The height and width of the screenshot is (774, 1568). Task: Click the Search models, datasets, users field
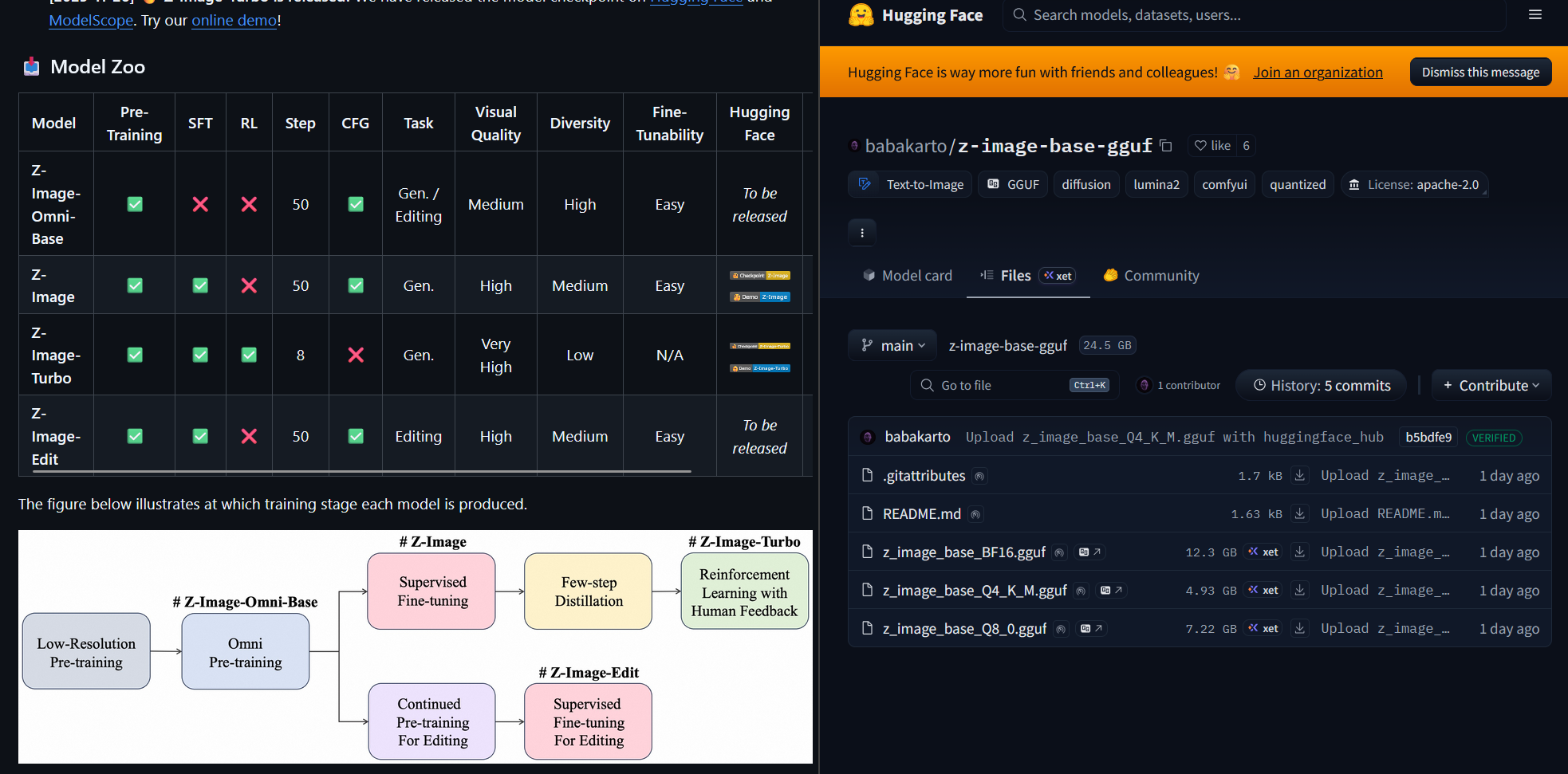coord(1254,15)
